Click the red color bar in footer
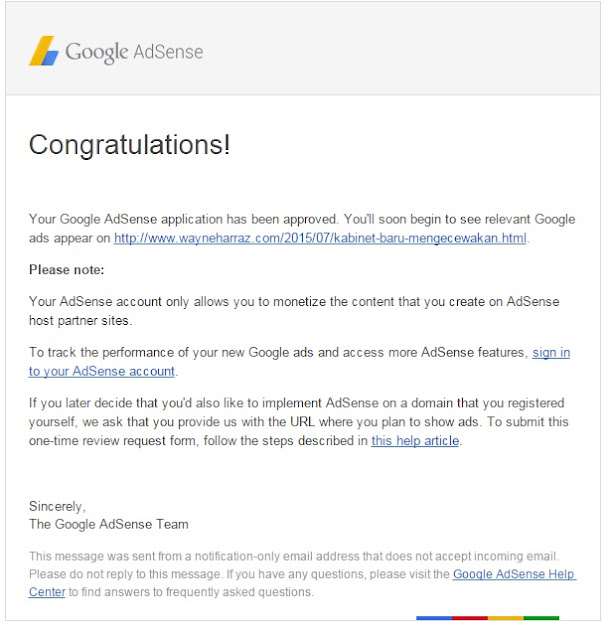Viewport: 612px width, 640px height. coord(469,618)
